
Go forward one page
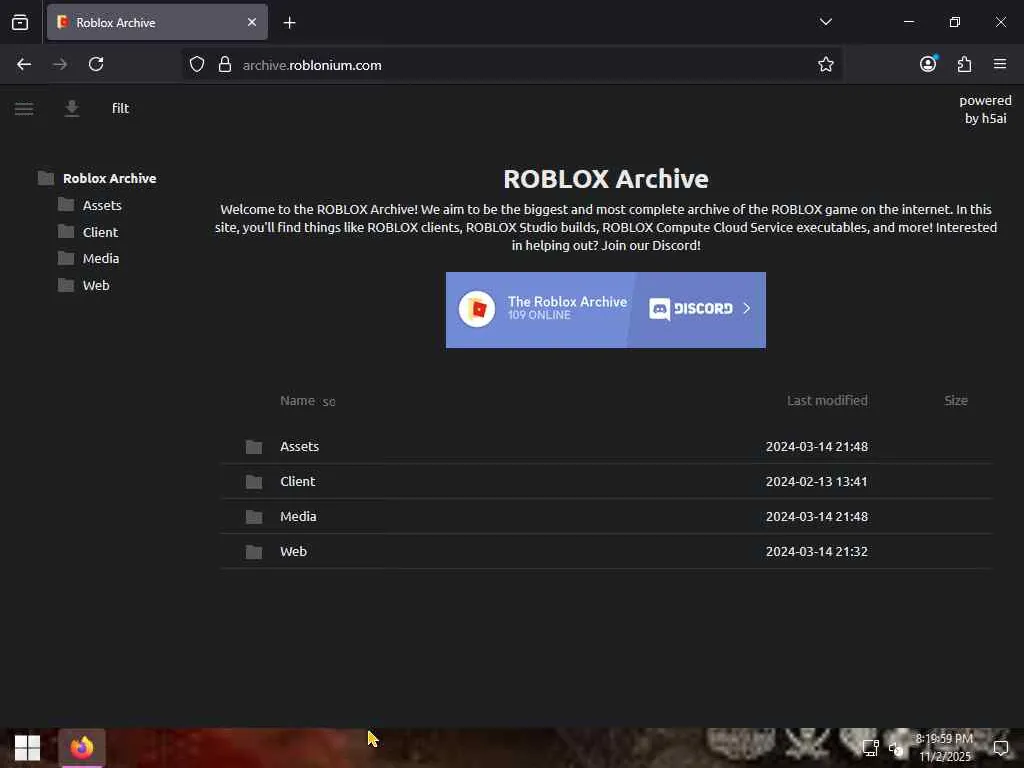coord(60,64)
